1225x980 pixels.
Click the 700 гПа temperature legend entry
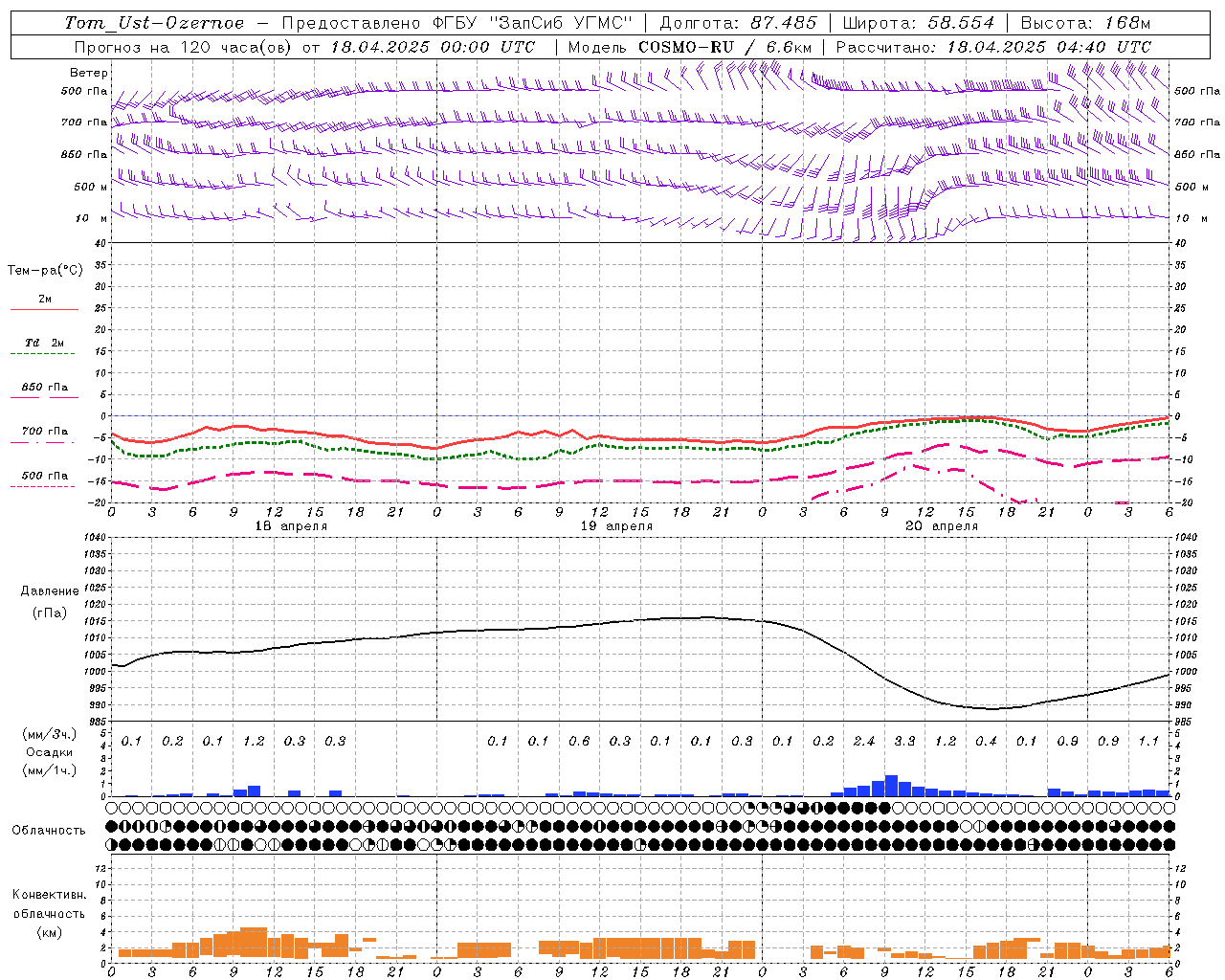45,432
